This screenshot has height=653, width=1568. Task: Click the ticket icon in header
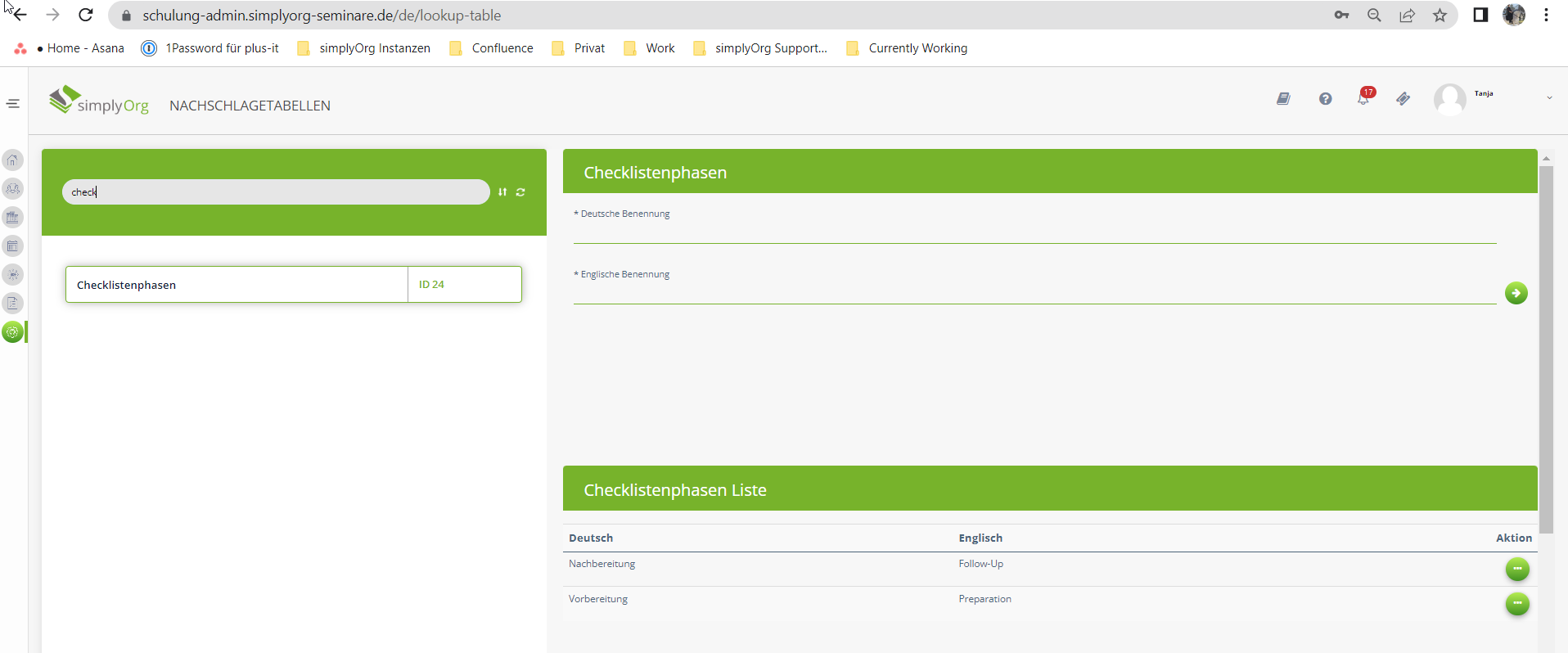point(1403,99)
